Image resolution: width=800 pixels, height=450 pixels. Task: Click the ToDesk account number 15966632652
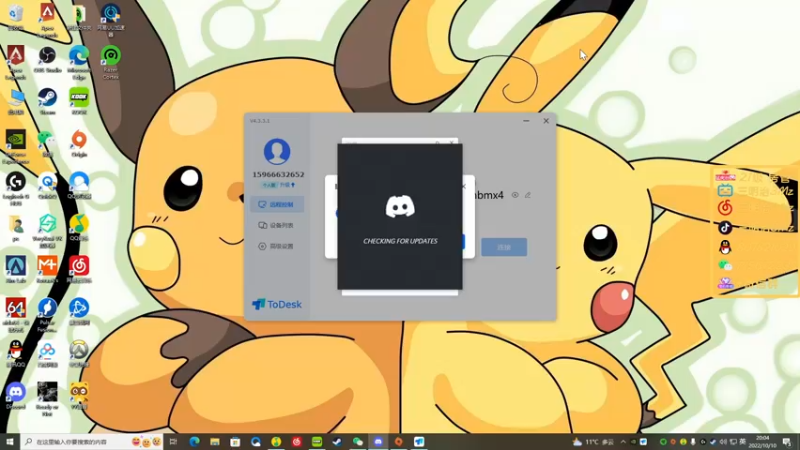pos(278,174)
